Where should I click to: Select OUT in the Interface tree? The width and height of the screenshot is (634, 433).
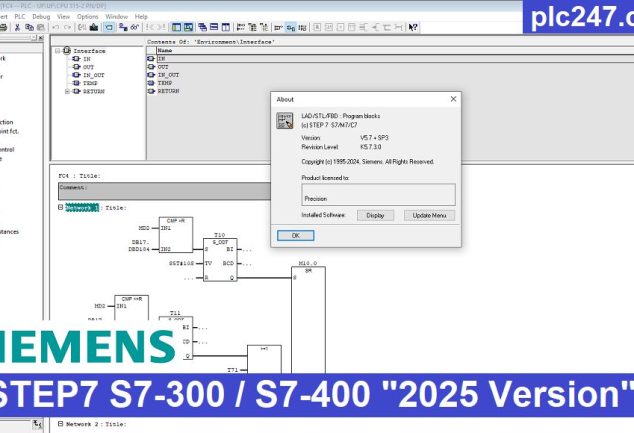tap(88, 67)
